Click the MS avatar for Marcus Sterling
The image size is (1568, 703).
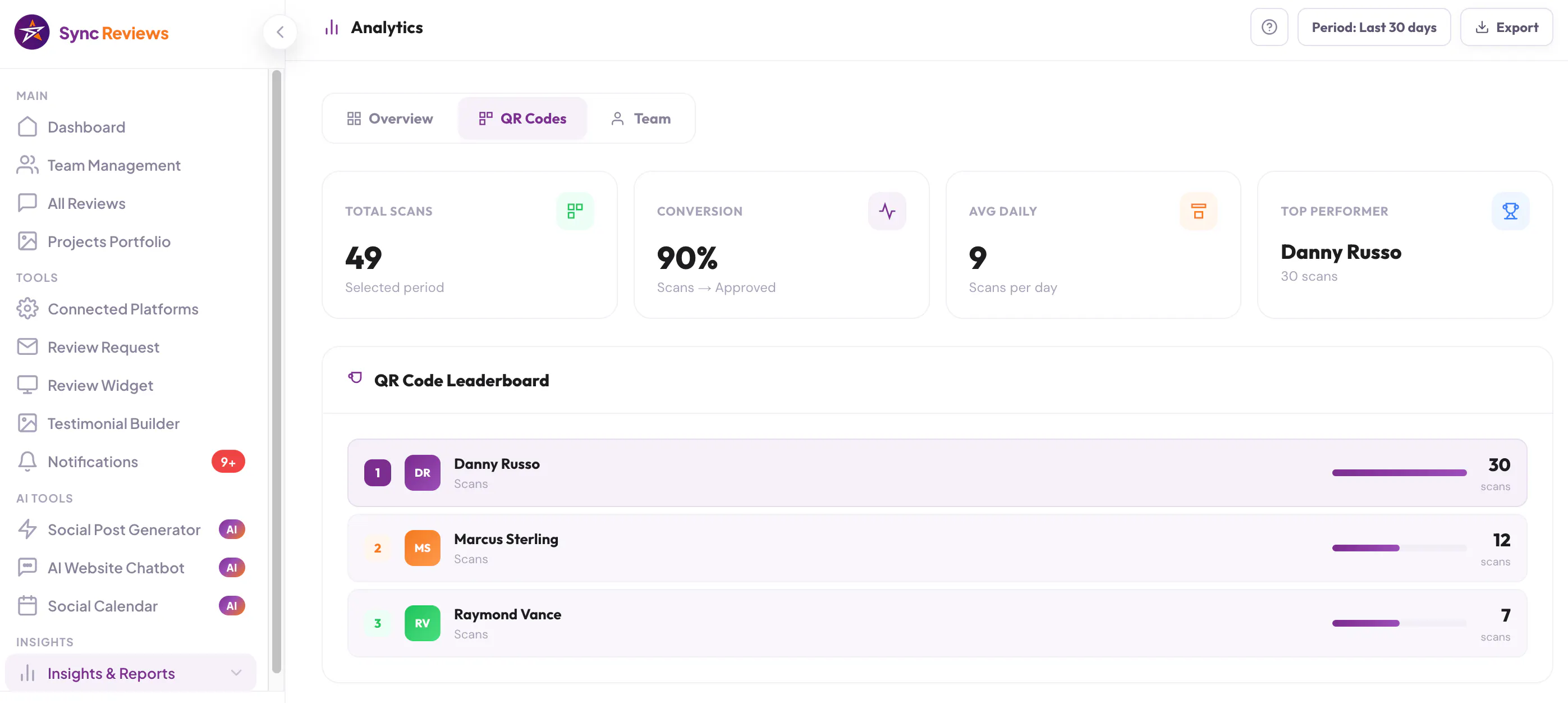pyautogui.click(x=423, y=548)
